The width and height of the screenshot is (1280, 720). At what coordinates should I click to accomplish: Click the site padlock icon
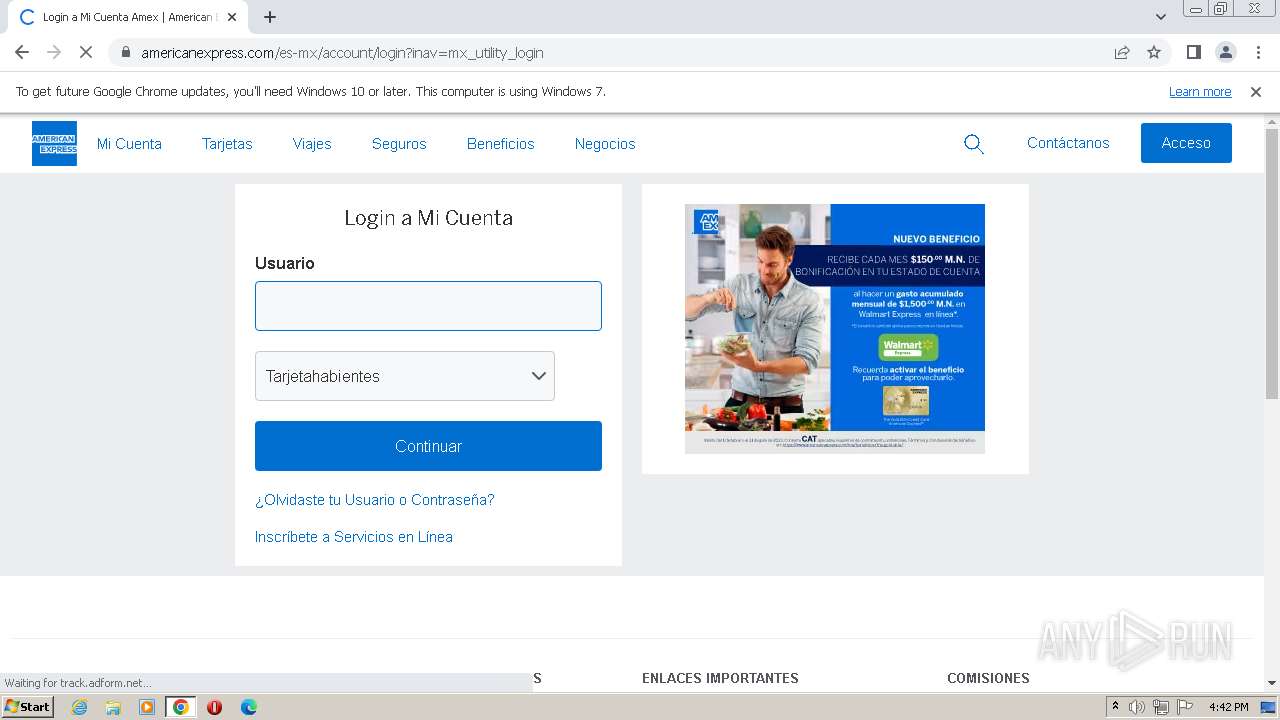click(125, 52)
